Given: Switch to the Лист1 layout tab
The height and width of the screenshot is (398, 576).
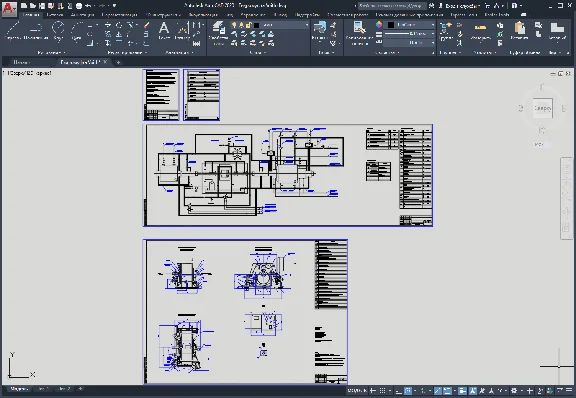Looking at the screenshot, I should point(43,388).
